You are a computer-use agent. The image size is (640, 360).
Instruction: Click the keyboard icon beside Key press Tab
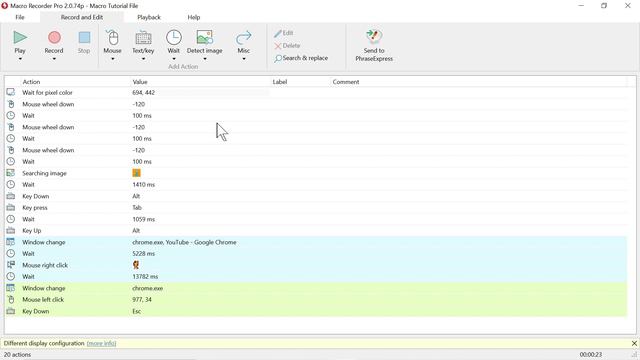point(11,207)
